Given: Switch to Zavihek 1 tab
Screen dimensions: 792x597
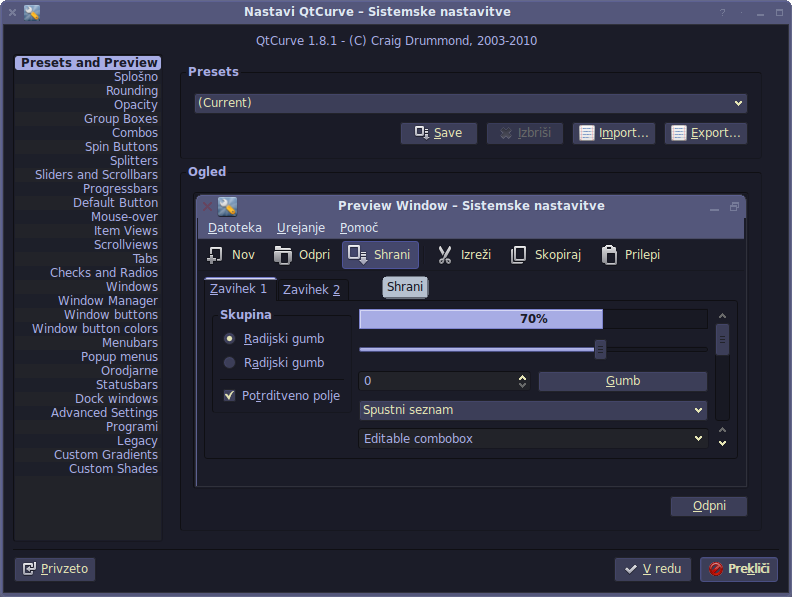Looking at the screenshot, I should point(240,289).
